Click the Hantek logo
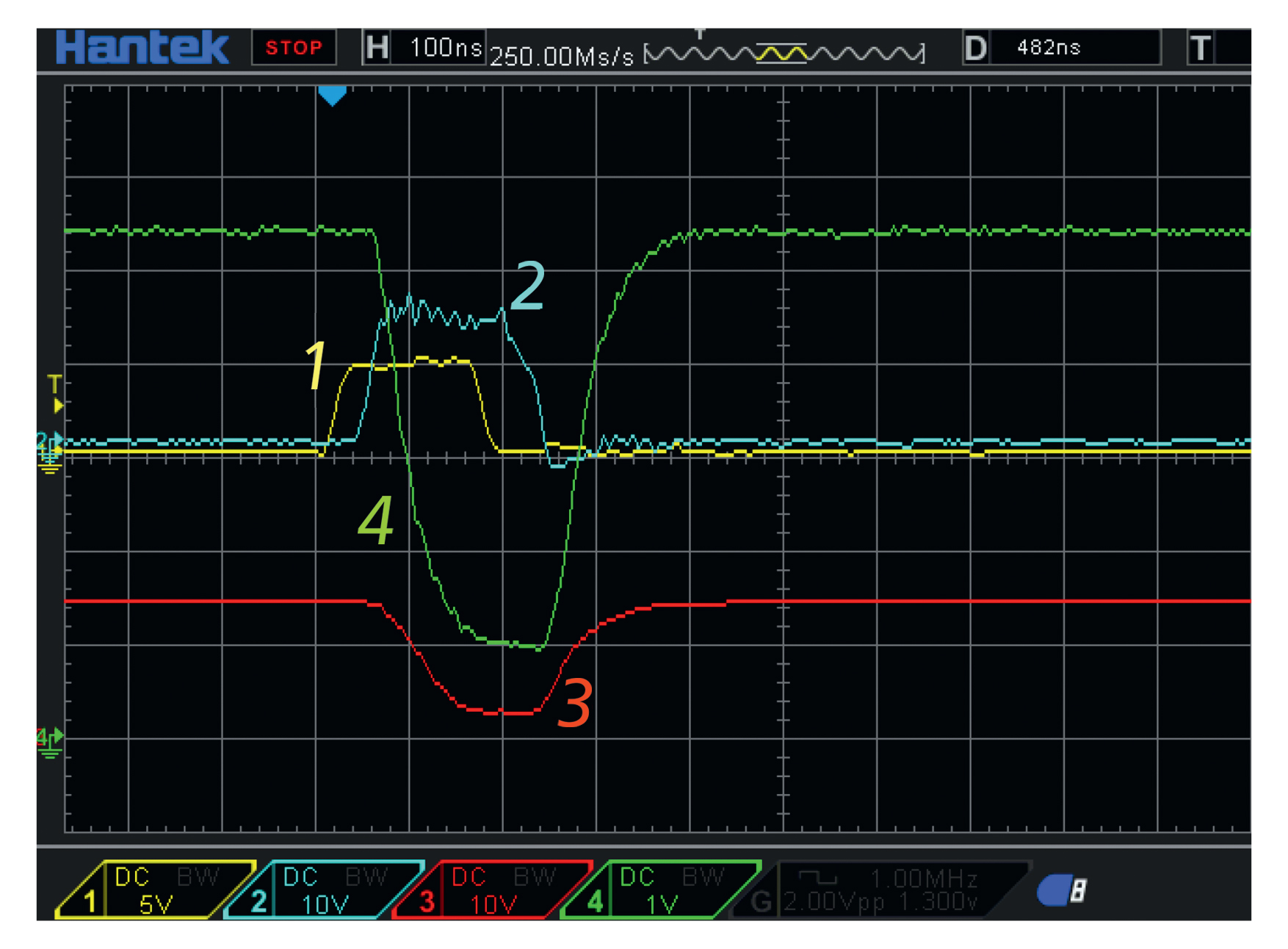 (x=142, y=48)
